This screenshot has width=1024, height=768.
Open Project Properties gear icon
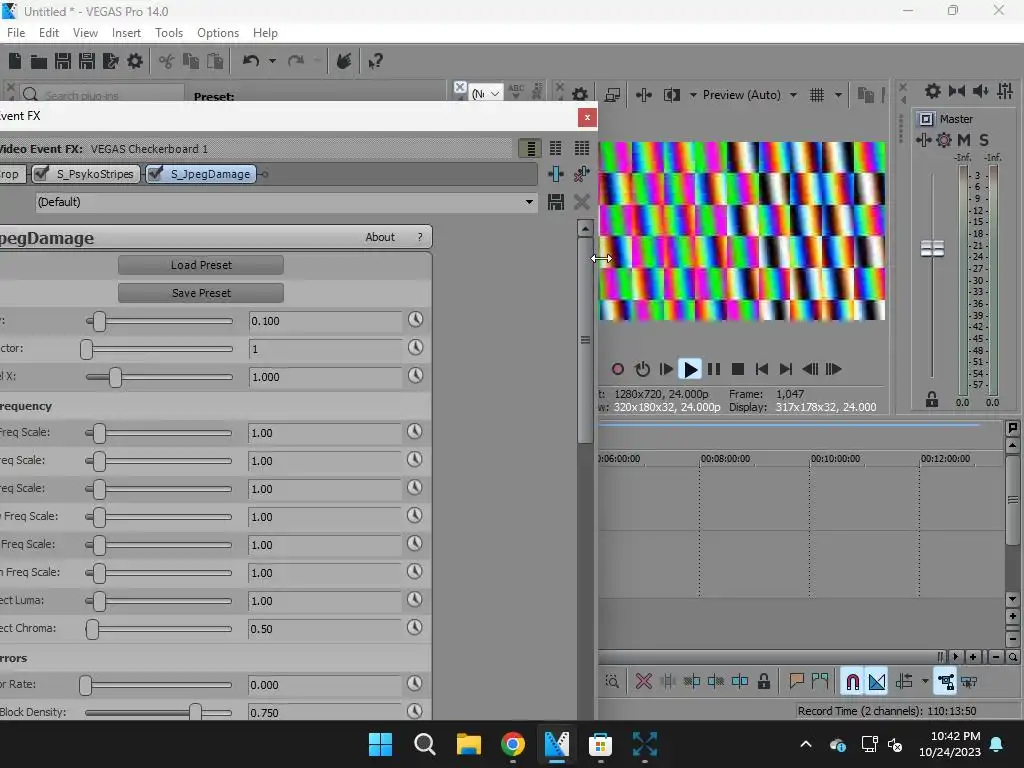coord(135,61)
